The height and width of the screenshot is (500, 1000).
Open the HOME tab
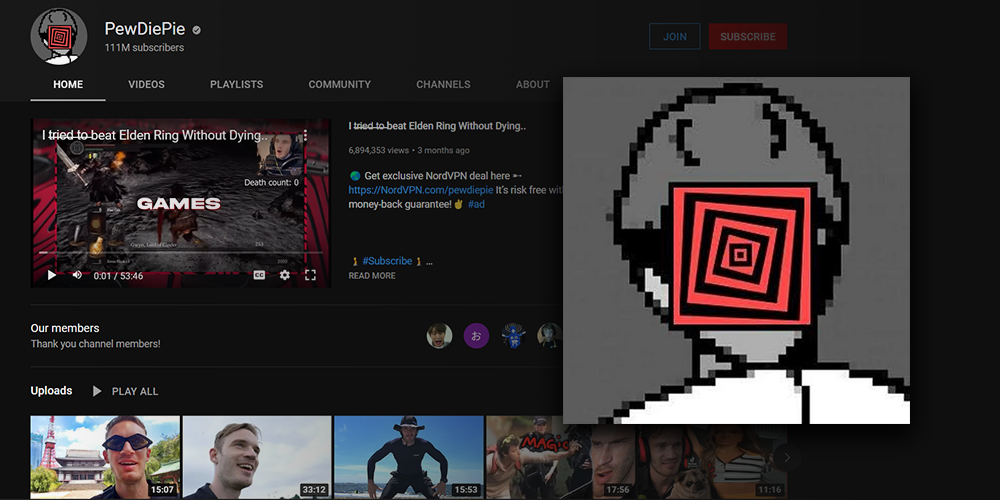tap(68, 84)
